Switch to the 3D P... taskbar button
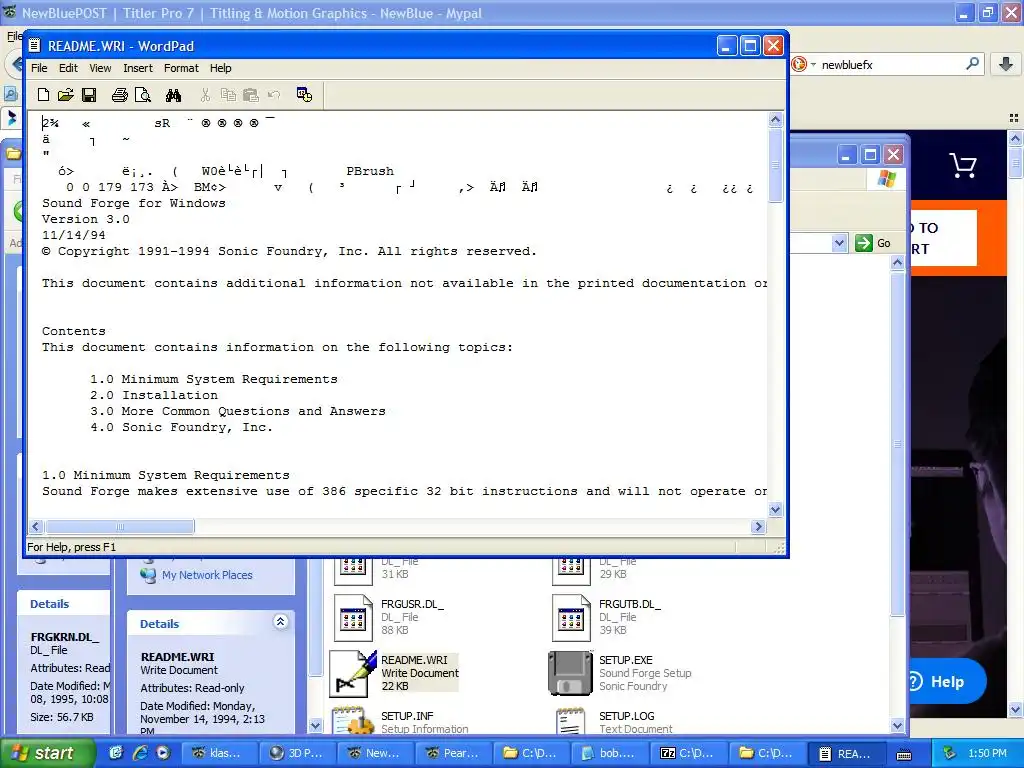The height and width of the screenshot is (768, 1024). tap(297, 753)
